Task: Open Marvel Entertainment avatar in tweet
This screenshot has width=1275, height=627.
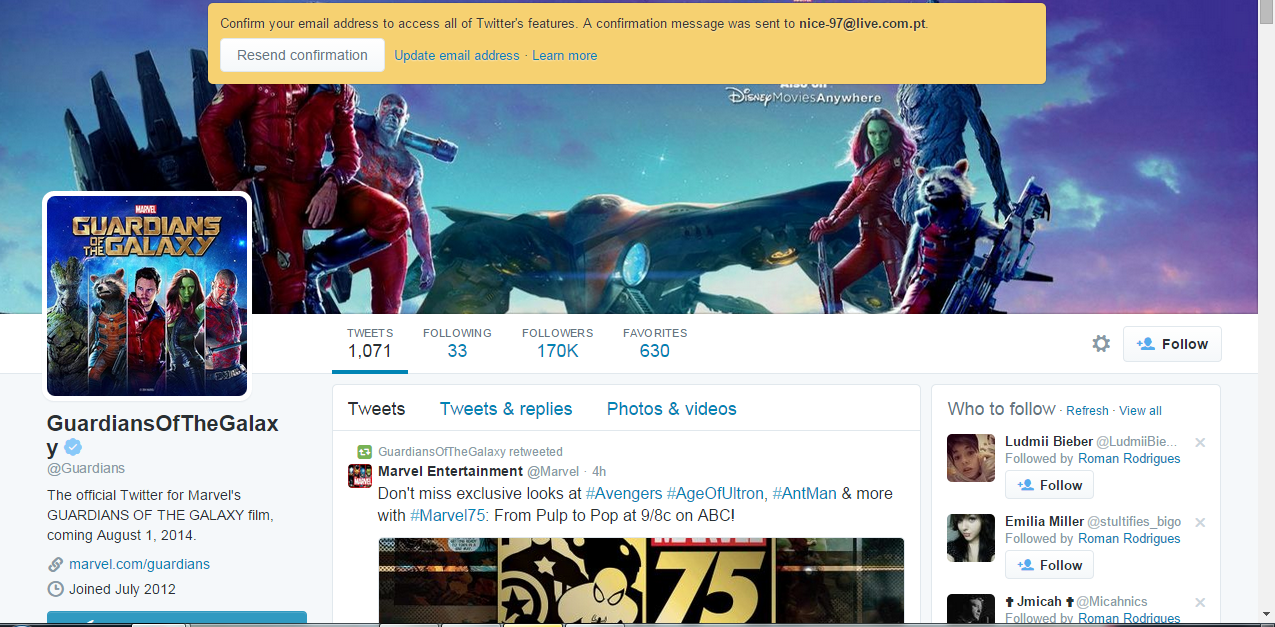Action: pyautogui.click(x=360, y=476)
